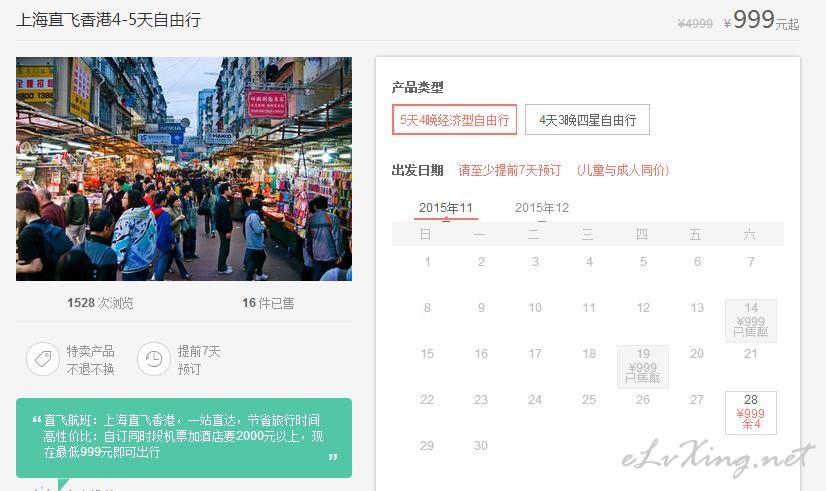Click the 特卖产品 不退不换 label
The height and width of the screenshot is (491, 826).
point(91,360)
